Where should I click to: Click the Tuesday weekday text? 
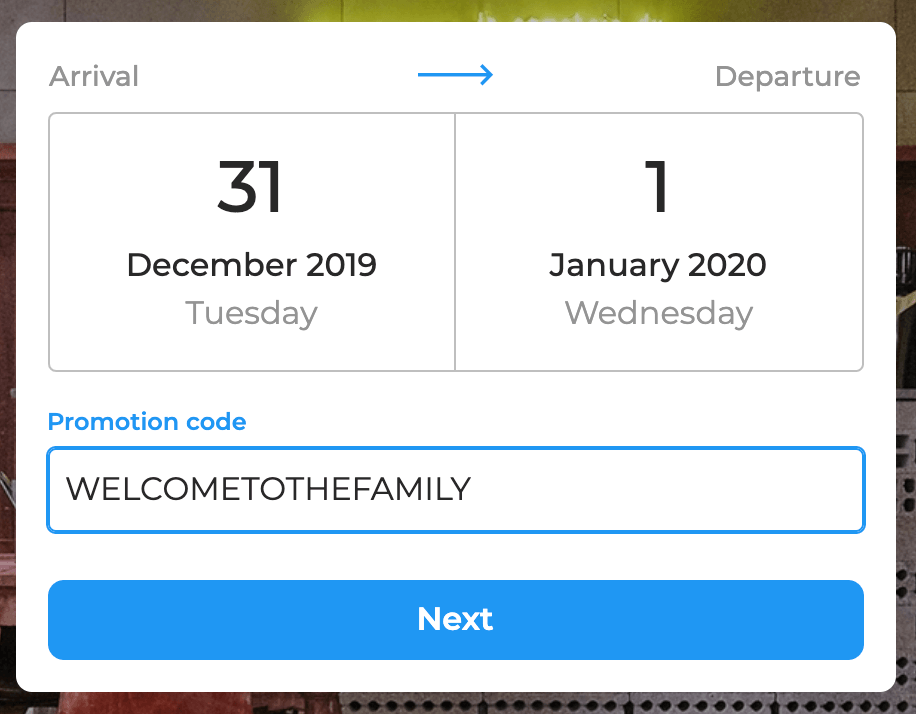[x=252, y=313]
